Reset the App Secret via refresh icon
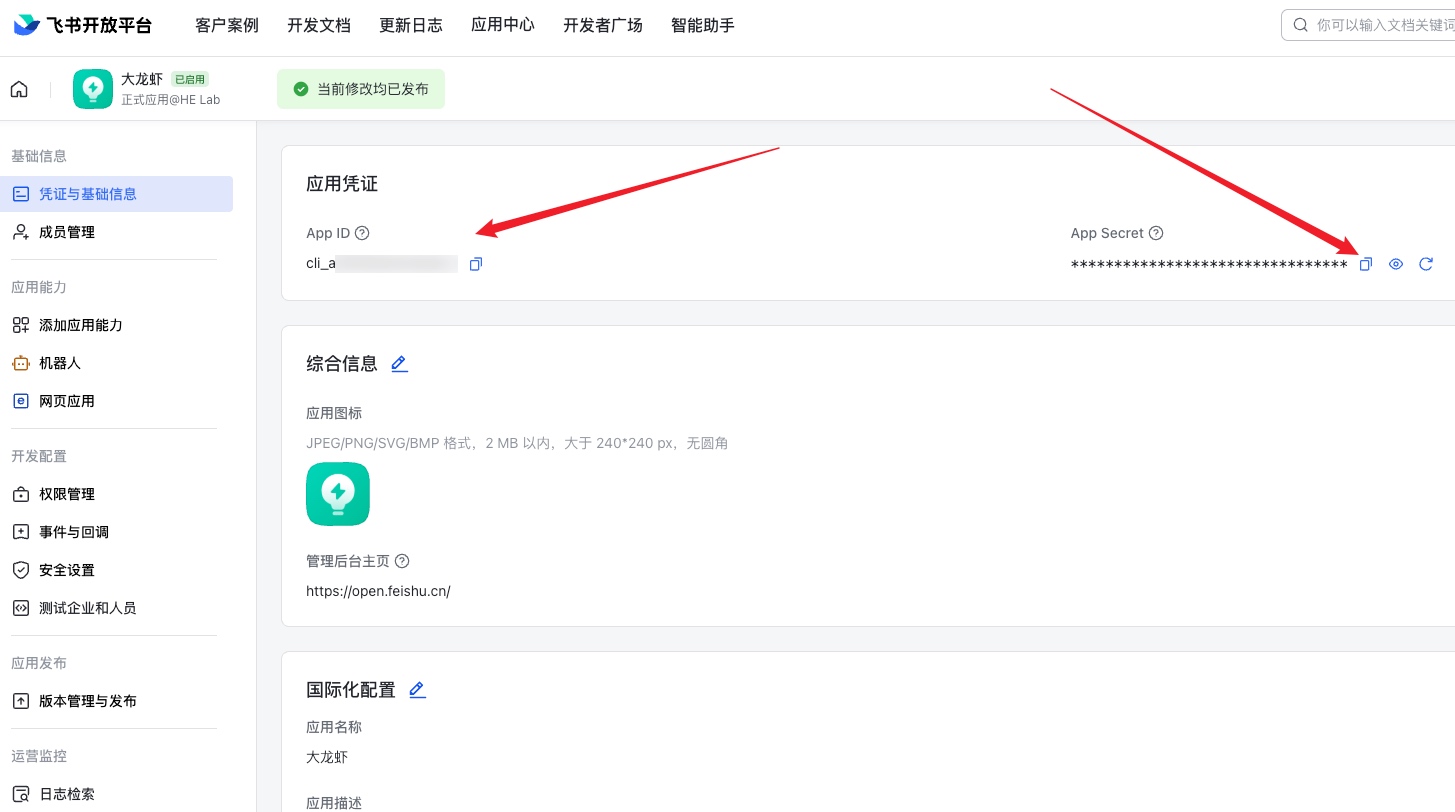The image size is (1455, 812). (1426, 264)
